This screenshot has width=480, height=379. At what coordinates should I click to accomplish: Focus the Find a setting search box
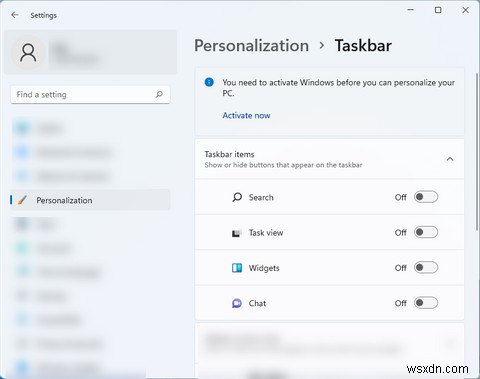[x=90, y=94]
